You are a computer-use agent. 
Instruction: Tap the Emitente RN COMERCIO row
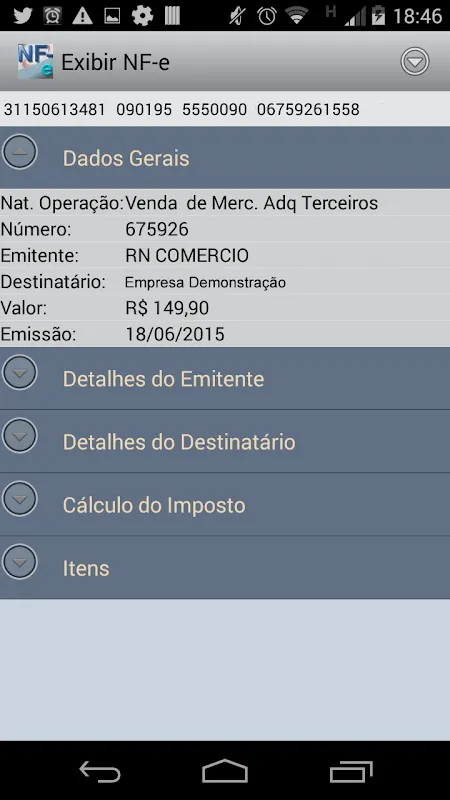[225, 255]
